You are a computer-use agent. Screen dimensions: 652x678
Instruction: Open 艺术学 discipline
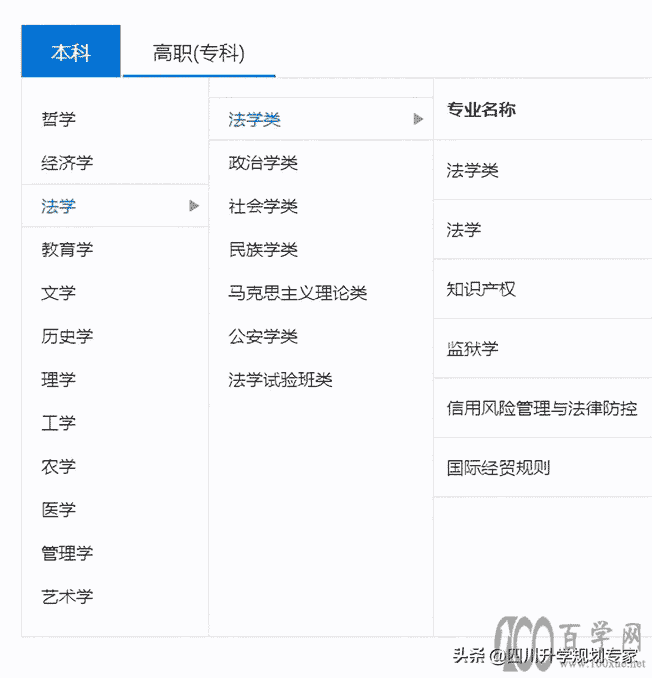coord(67,597)
